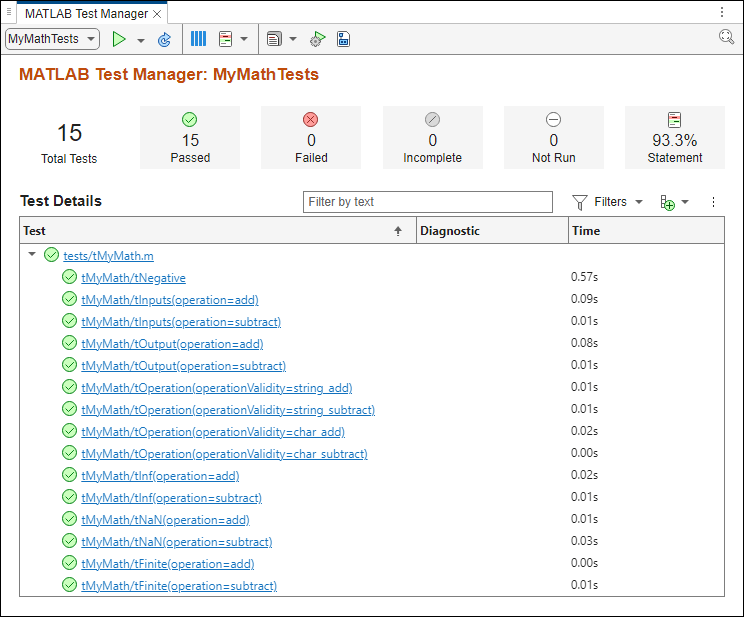Click the save results document icon
Screen dimensions: 744x617
(344, 39)
